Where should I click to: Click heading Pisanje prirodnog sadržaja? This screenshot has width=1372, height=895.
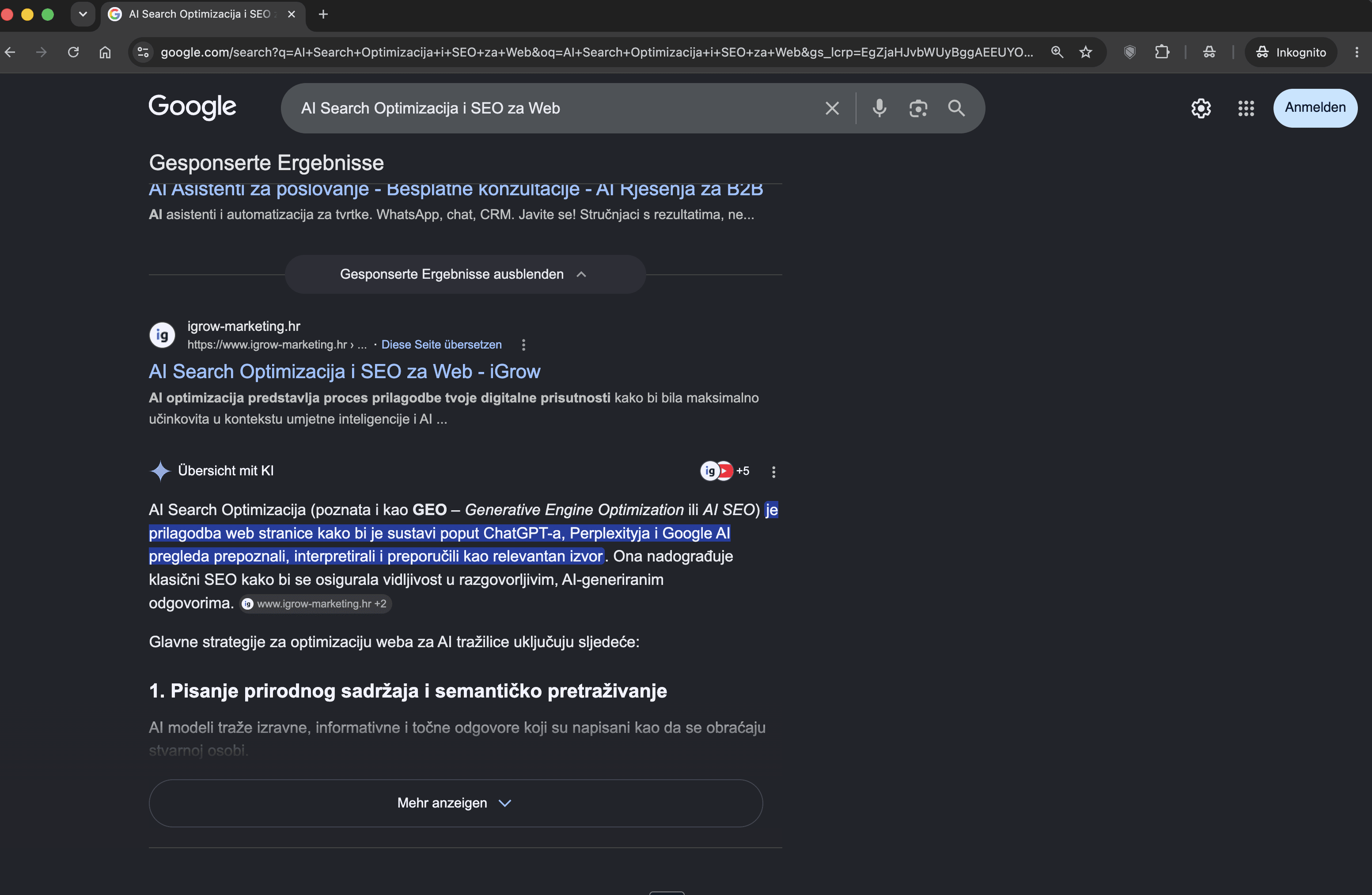point(408,691)
